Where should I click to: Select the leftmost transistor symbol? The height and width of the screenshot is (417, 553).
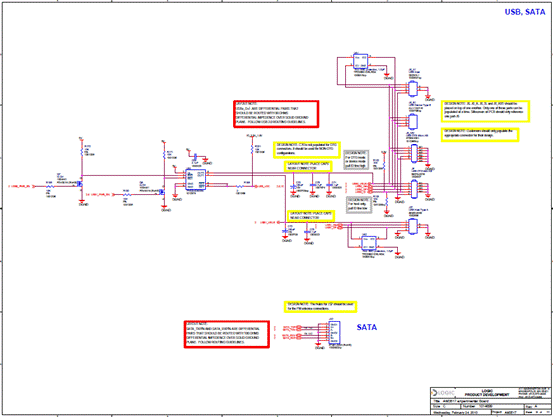(x=79, y=184)
